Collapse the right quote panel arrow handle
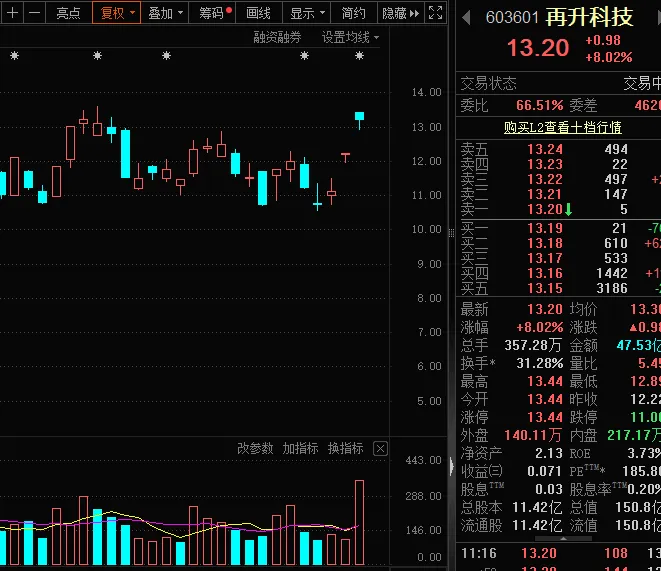661x571 pixels. click(x=451, y=467)
